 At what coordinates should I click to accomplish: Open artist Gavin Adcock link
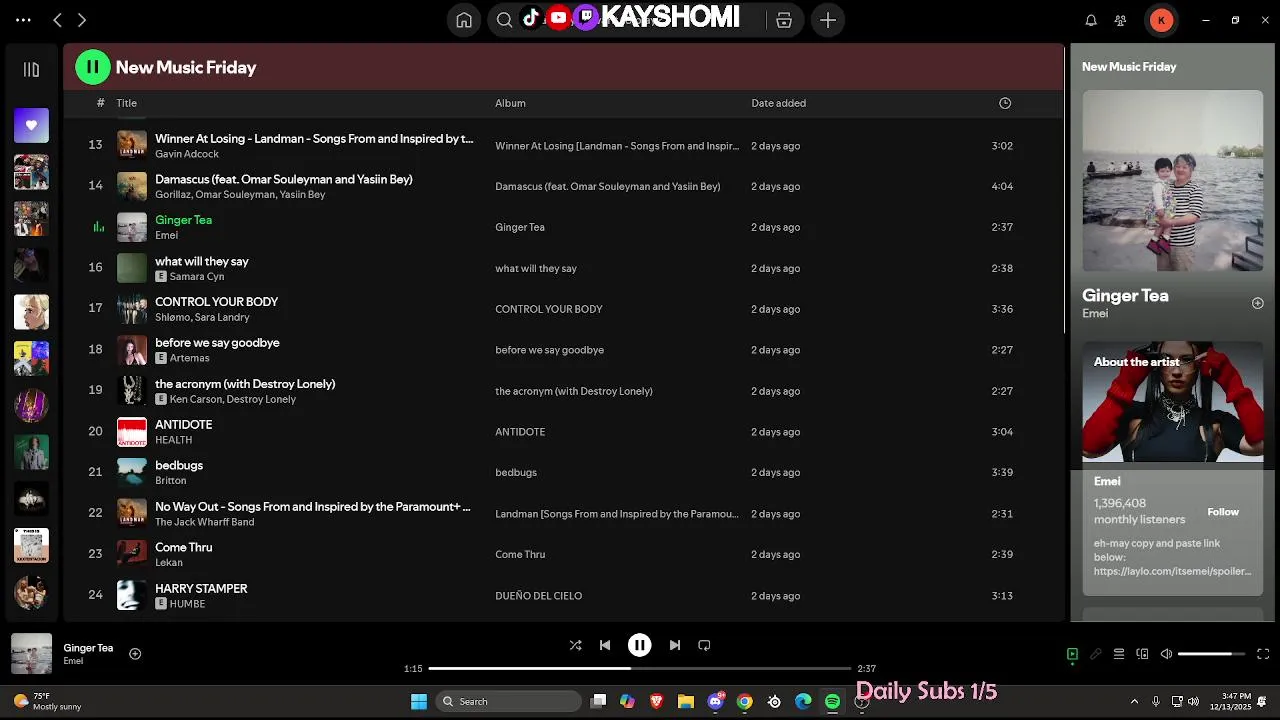point(187,154)
